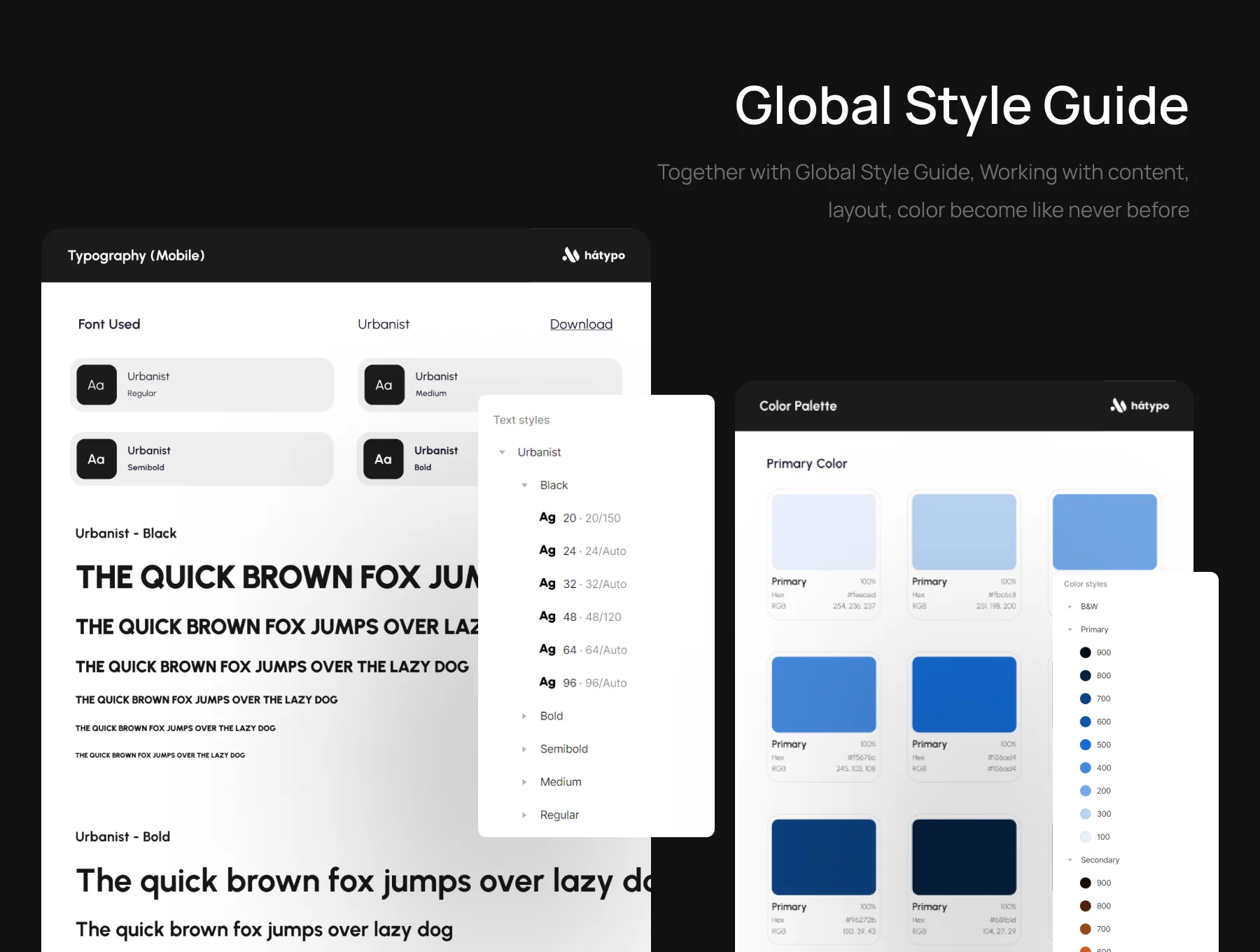Collapse the Secondary color styles group
Screen dimensions: 1260x952
pos(1070,860)
